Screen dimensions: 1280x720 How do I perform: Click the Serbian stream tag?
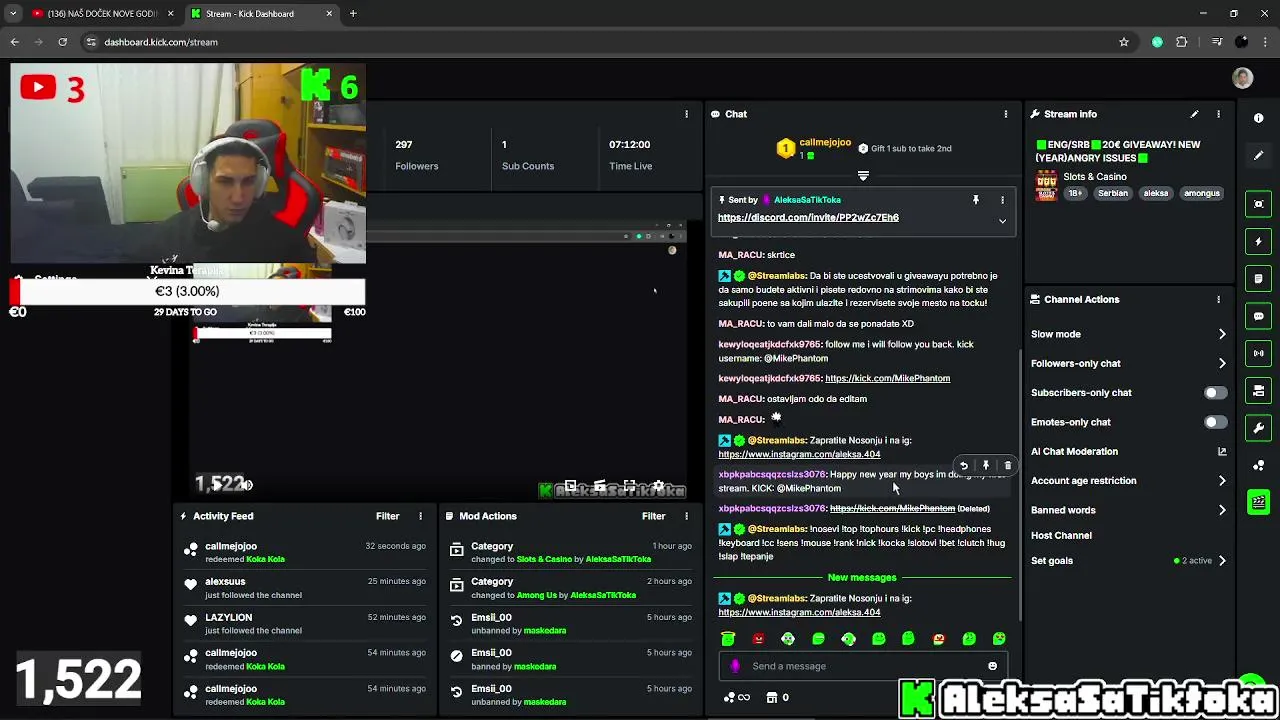click(1113, 193)
